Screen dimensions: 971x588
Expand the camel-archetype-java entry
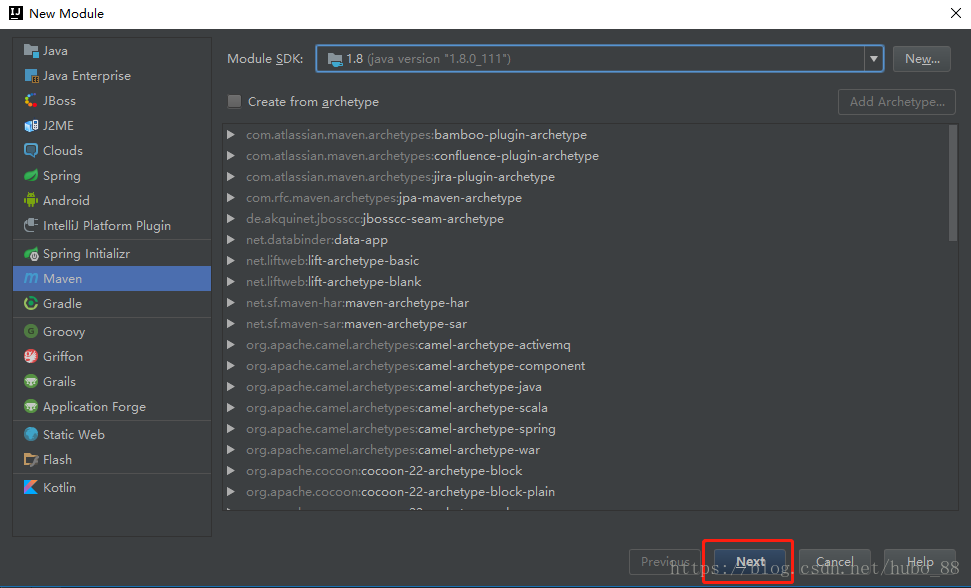tap(231, 387)
